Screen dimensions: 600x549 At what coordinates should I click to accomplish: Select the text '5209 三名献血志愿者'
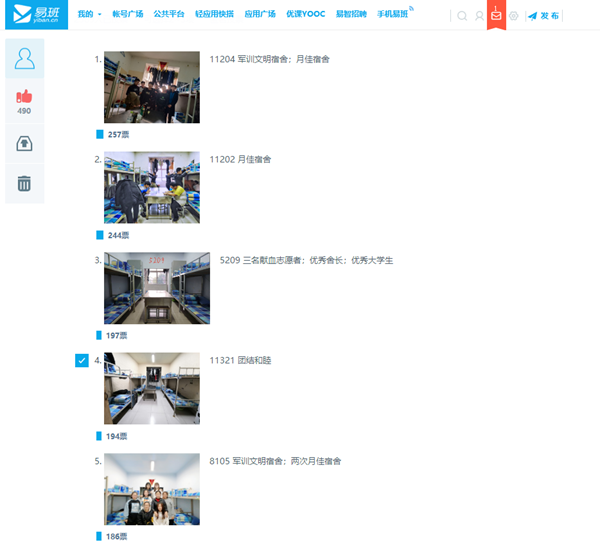point(260,261)
